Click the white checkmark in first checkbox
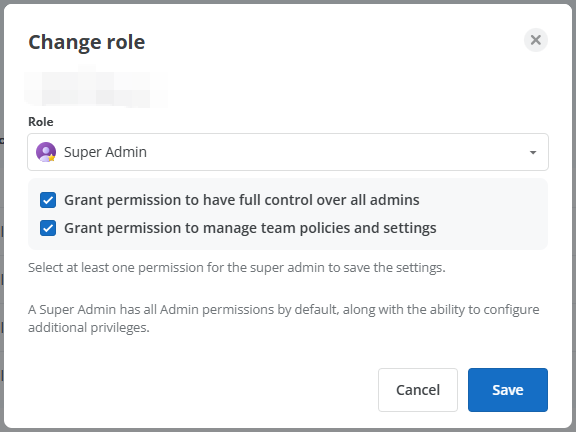 [48, 200]
